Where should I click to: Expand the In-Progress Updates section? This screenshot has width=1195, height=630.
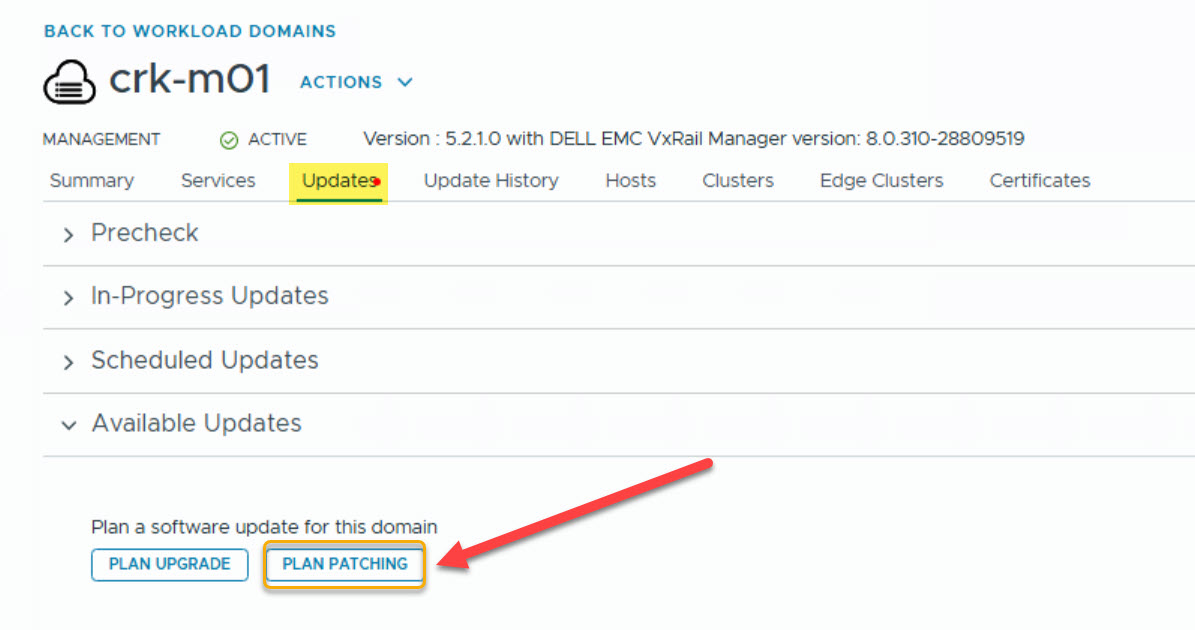[x=69, y=298]
